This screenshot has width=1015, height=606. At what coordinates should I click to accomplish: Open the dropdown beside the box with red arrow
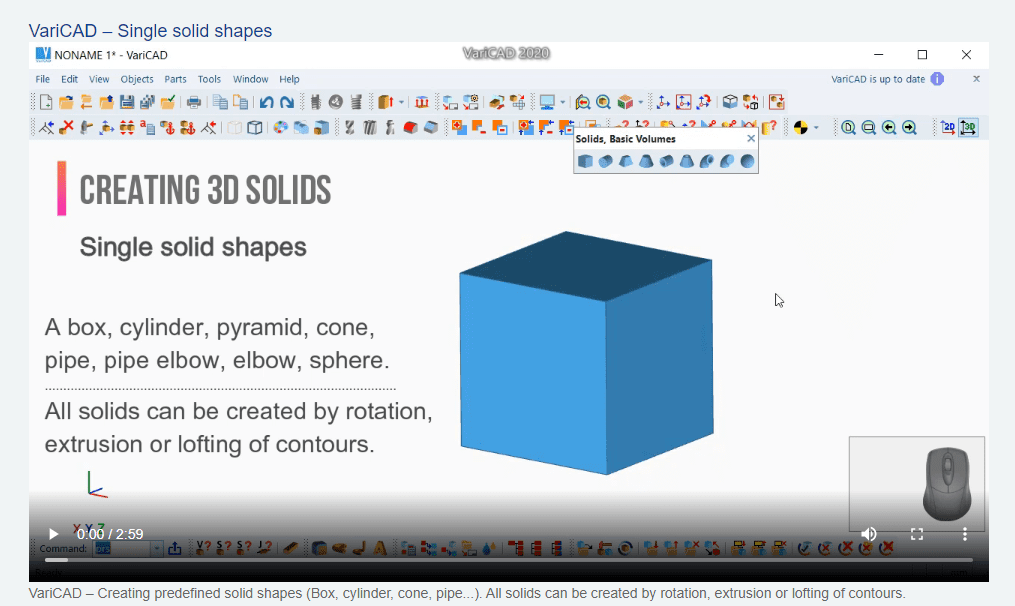click(401, 102)
